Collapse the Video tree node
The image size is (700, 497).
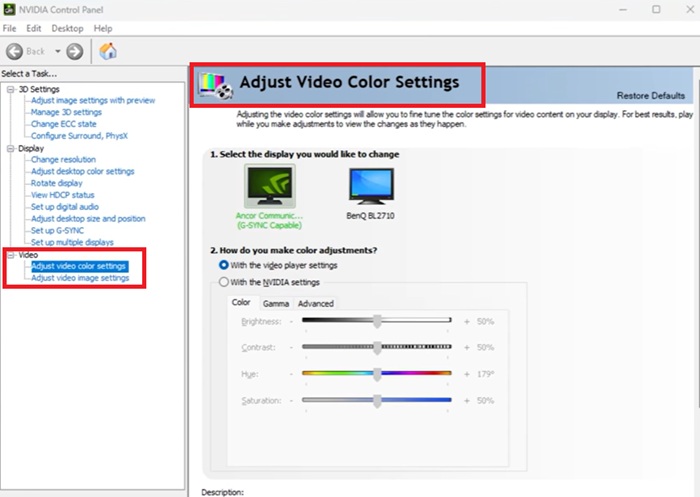[11, 255]
